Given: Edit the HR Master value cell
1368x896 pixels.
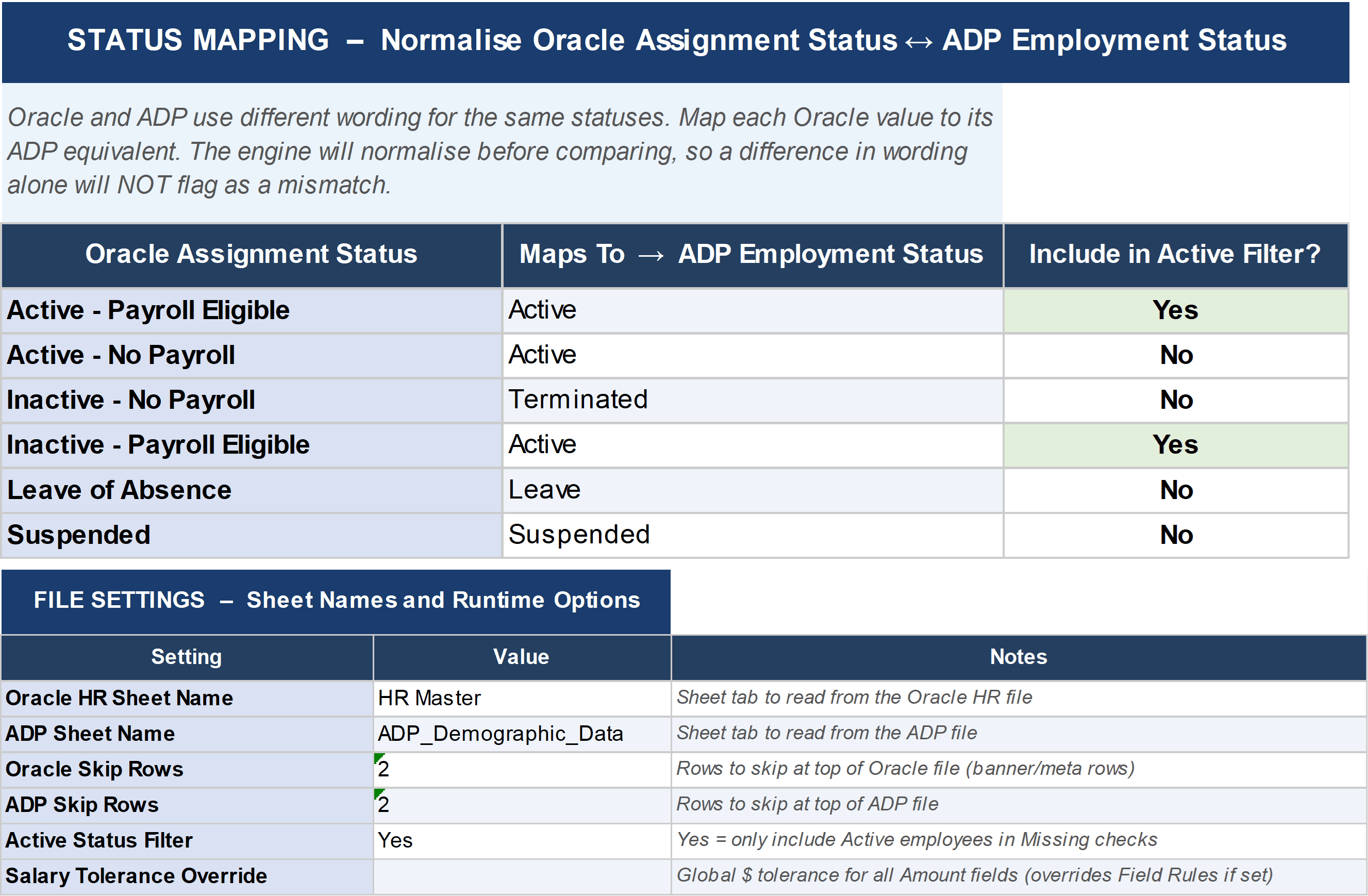Looking at the screenshot, I should tap(522, 699).
